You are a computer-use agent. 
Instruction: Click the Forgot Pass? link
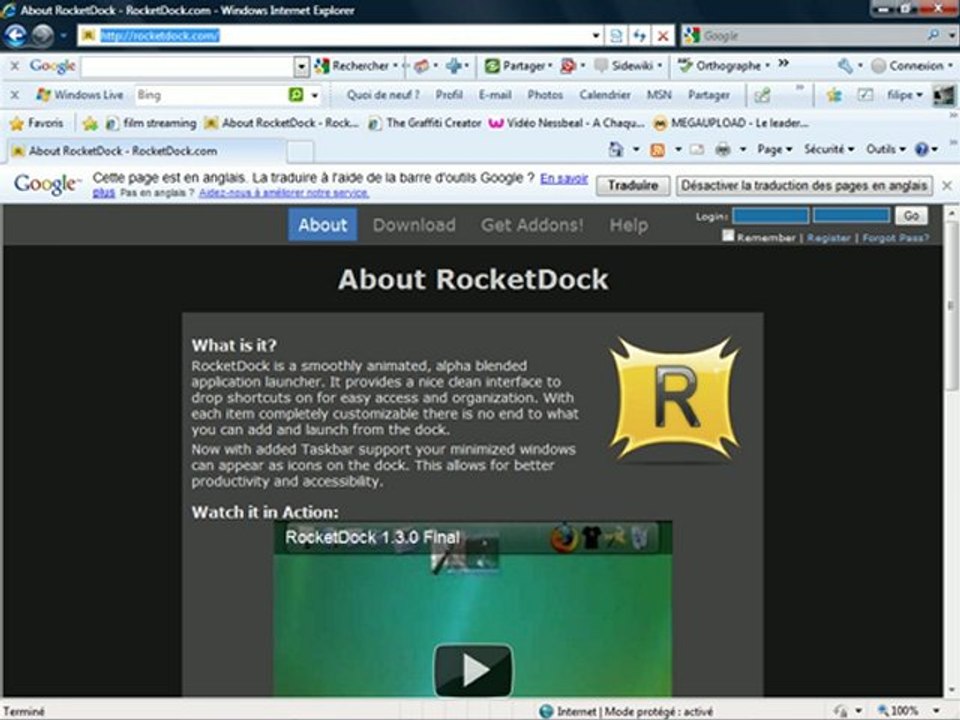pos(895,238)
